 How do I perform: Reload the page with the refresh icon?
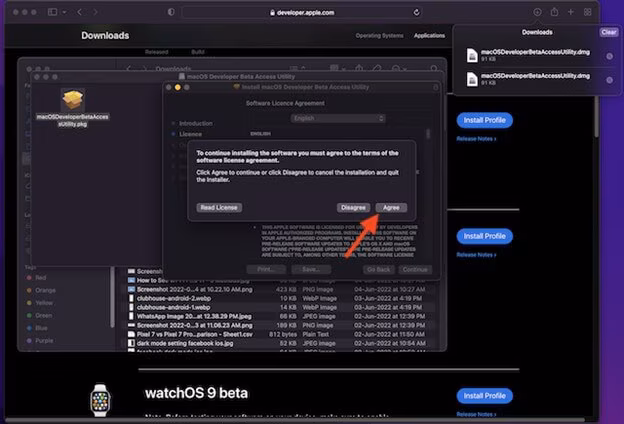[416, 12]
